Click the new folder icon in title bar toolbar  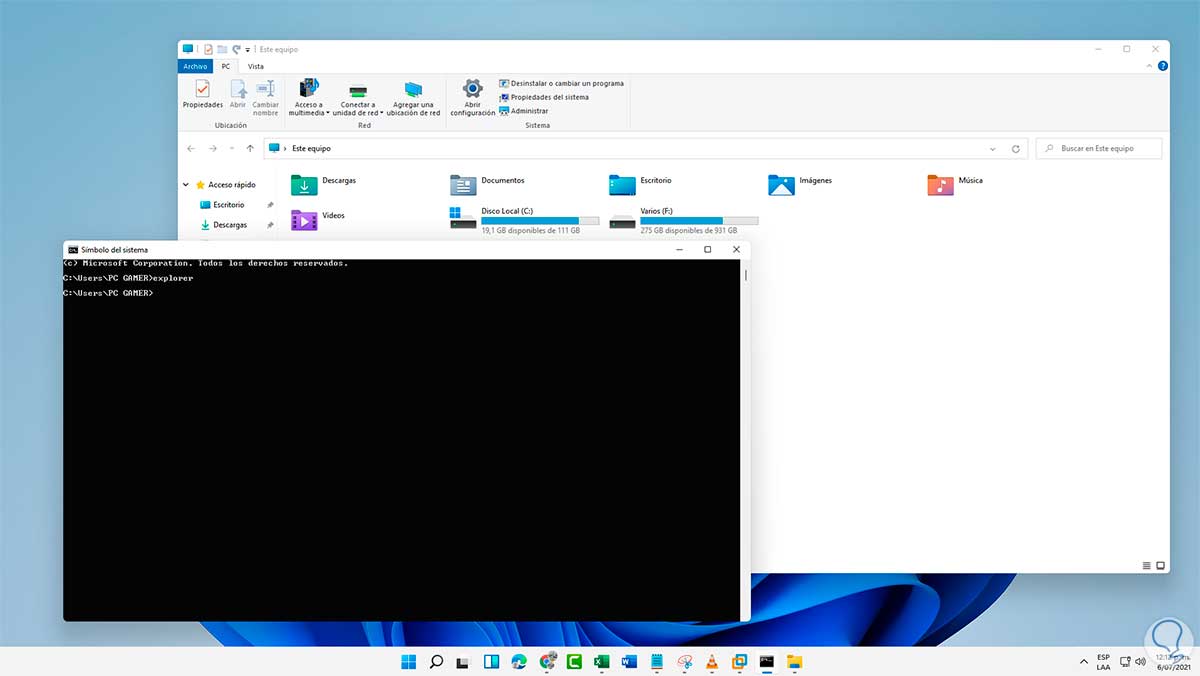pyautogui.click(x=222, y=49)
